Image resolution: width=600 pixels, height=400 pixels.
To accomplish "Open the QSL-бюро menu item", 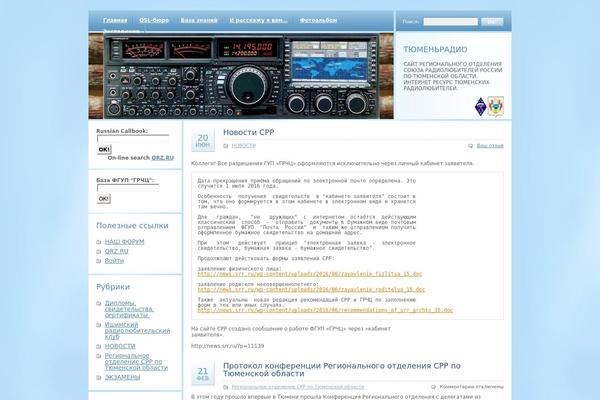I will (154, 20).
